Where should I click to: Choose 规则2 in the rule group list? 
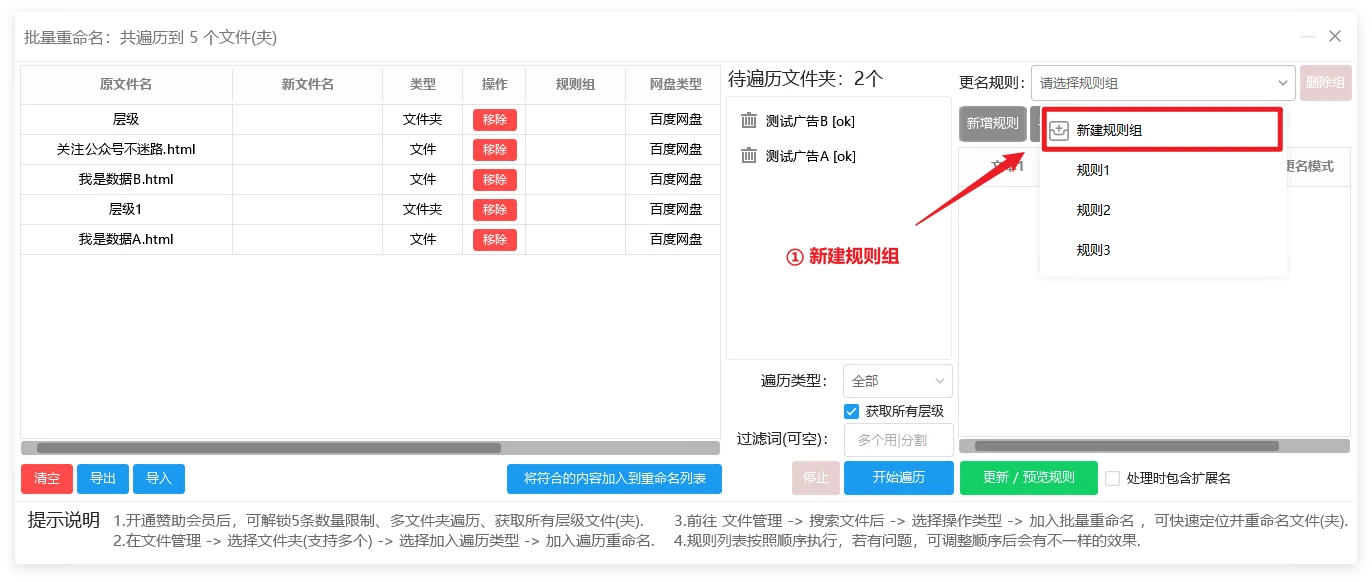[1093, 211]
